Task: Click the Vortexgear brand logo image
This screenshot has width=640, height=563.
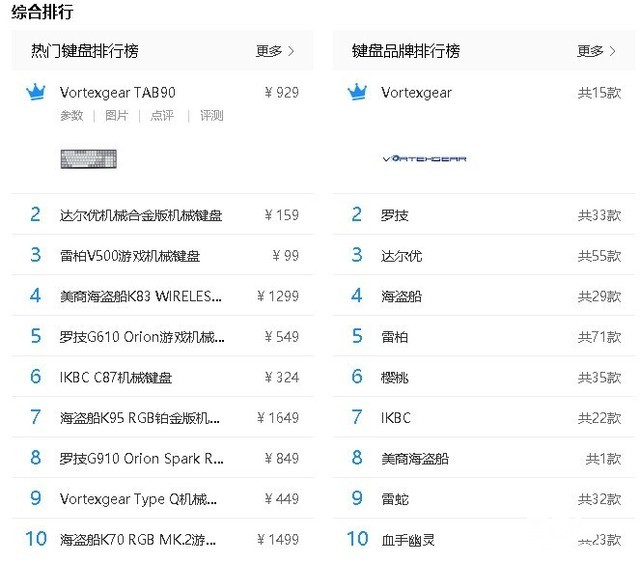Action: click(424, 158)
